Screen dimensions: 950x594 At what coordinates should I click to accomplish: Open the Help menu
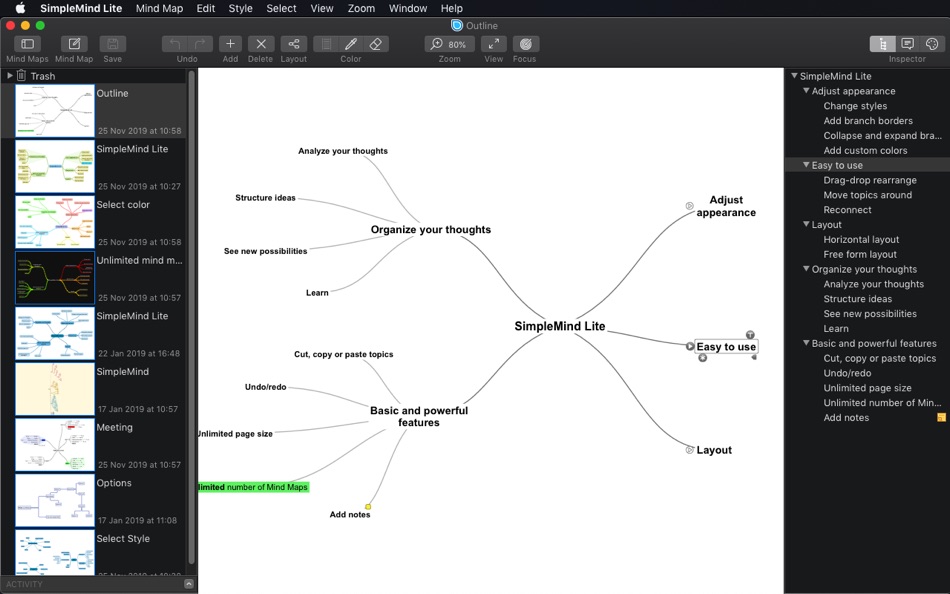[x=452, y=8]
